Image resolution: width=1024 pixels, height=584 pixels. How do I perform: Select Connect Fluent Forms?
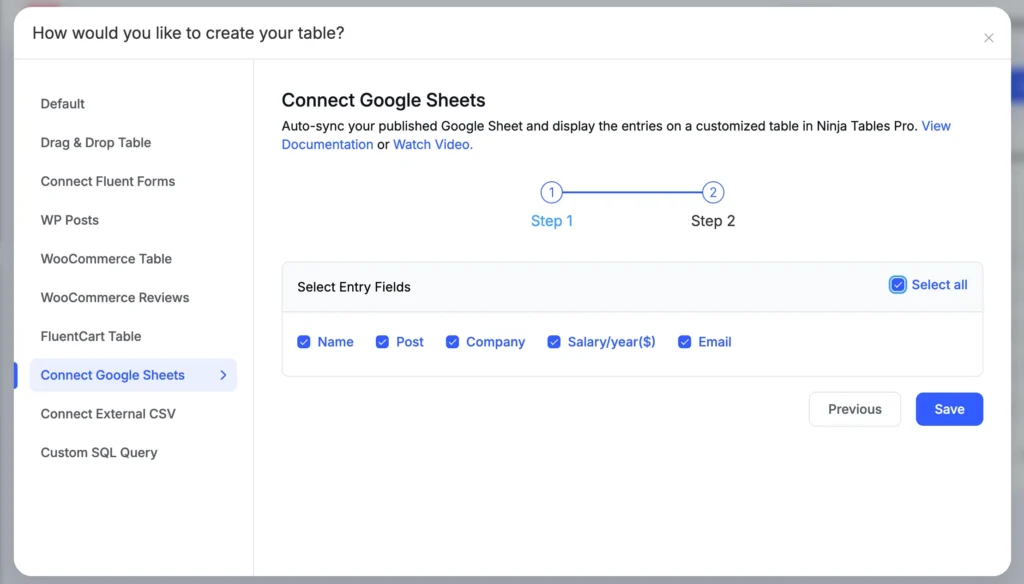107,181
